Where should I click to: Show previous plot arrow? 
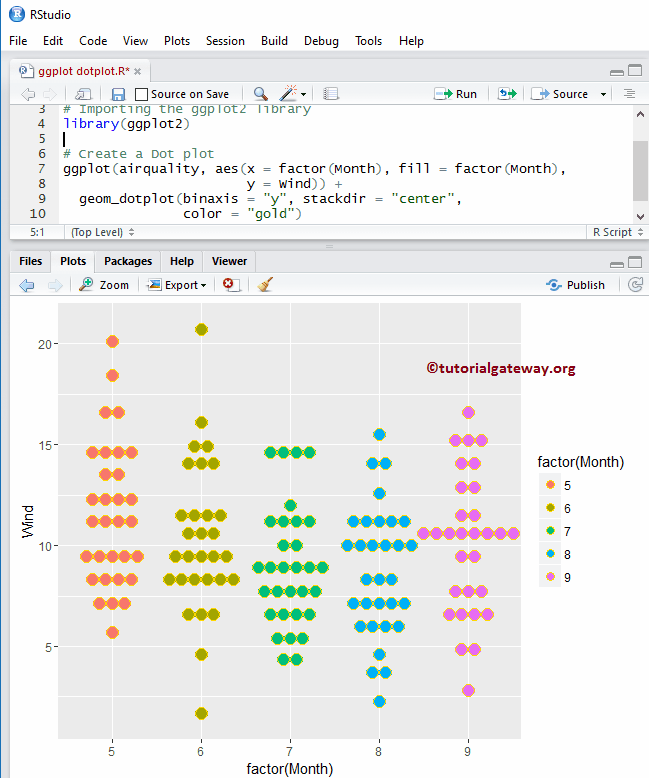(27, 285)
